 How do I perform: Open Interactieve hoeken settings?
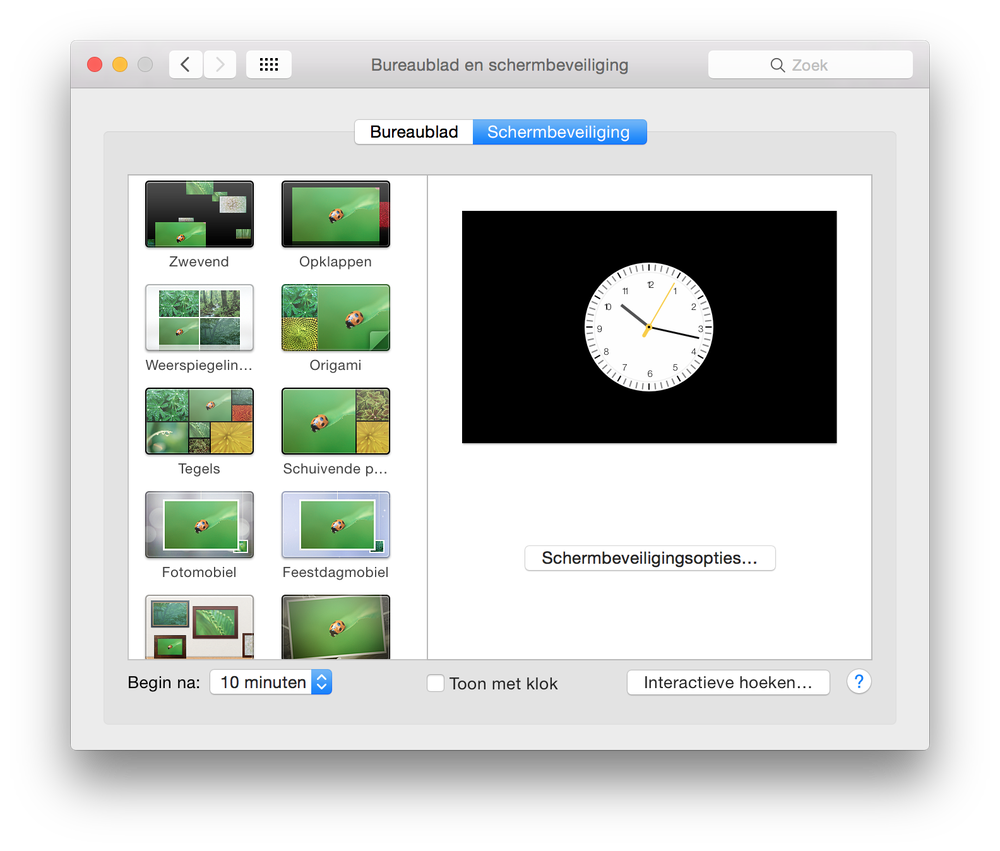coord(728,682)
